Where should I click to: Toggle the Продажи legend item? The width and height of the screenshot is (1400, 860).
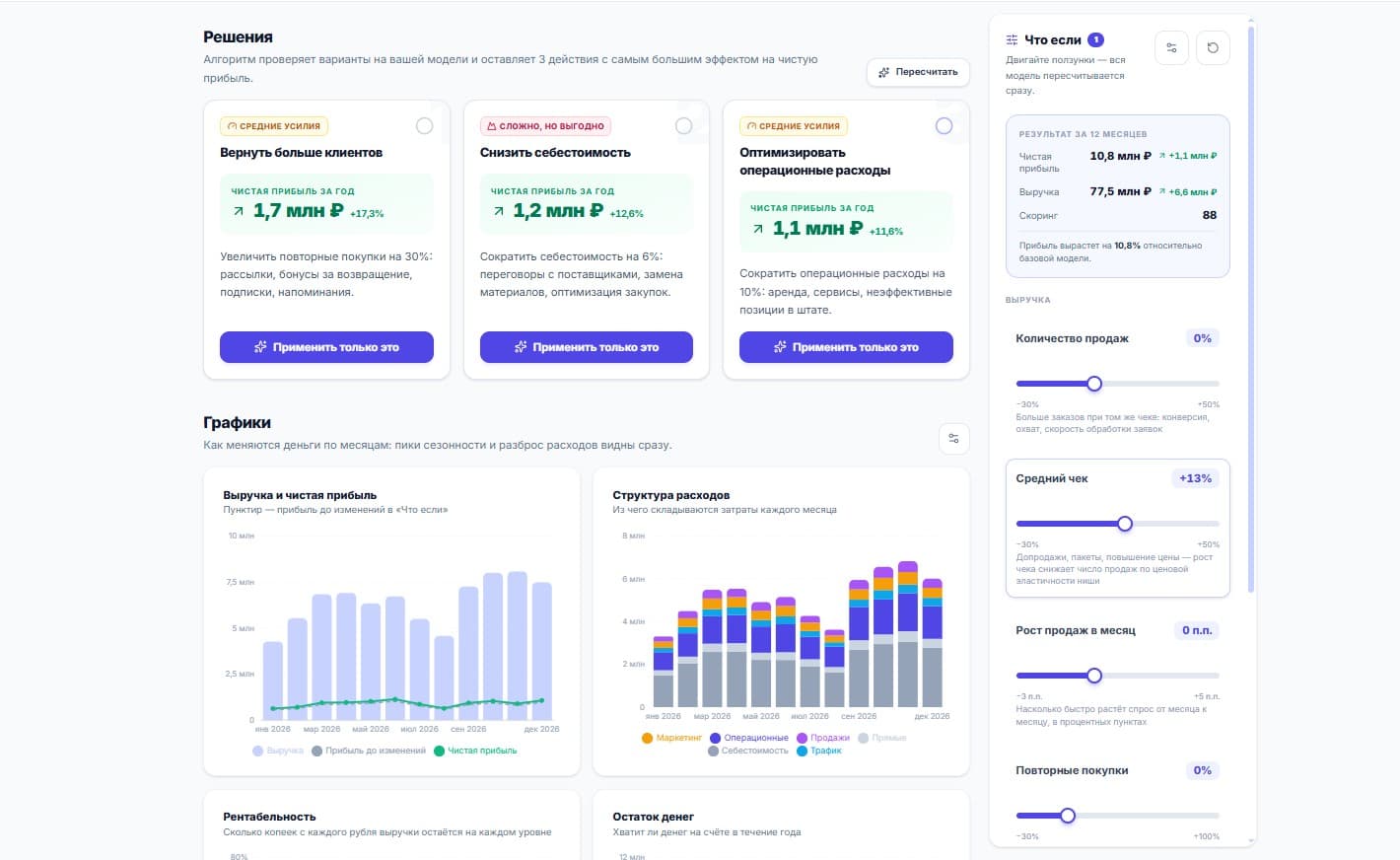click(823, 738)
